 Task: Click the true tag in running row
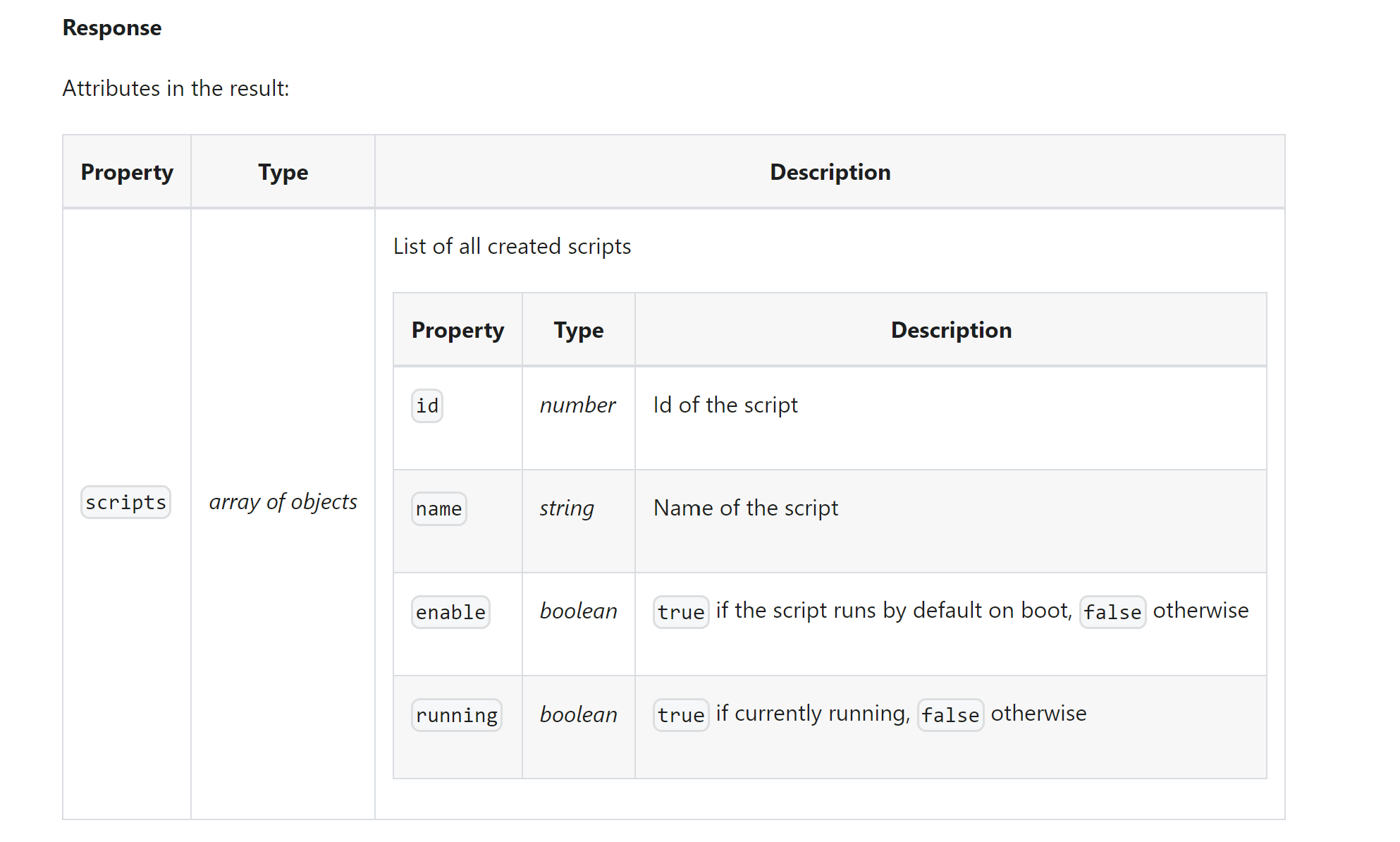680,715
